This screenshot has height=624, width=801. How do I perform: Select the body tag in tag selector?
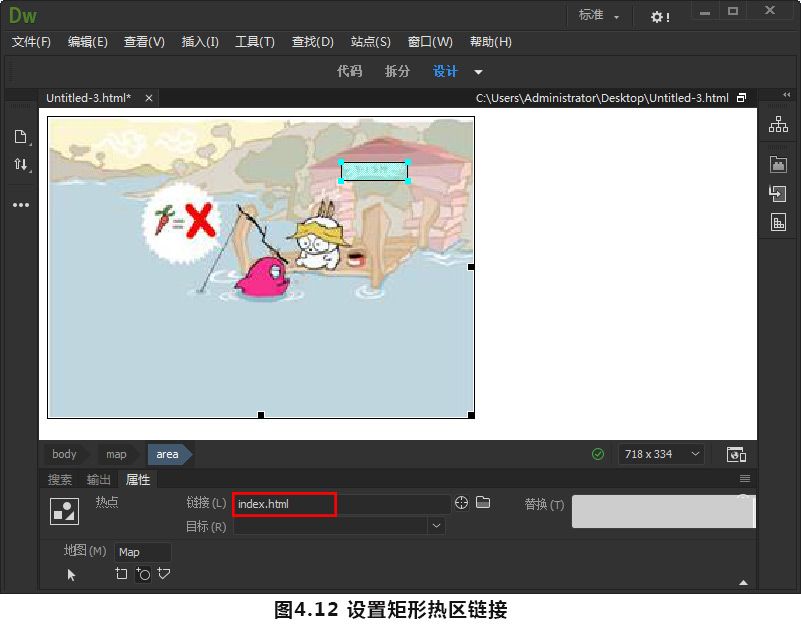[64, 454]
